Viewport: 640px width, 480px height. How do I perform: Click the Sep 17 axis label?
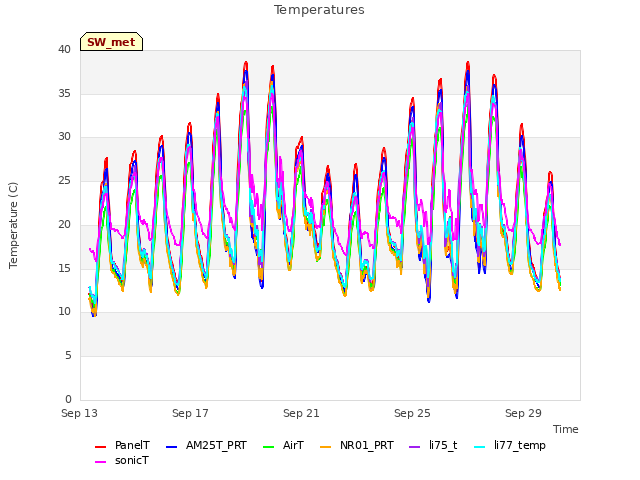tap(190, 413)
